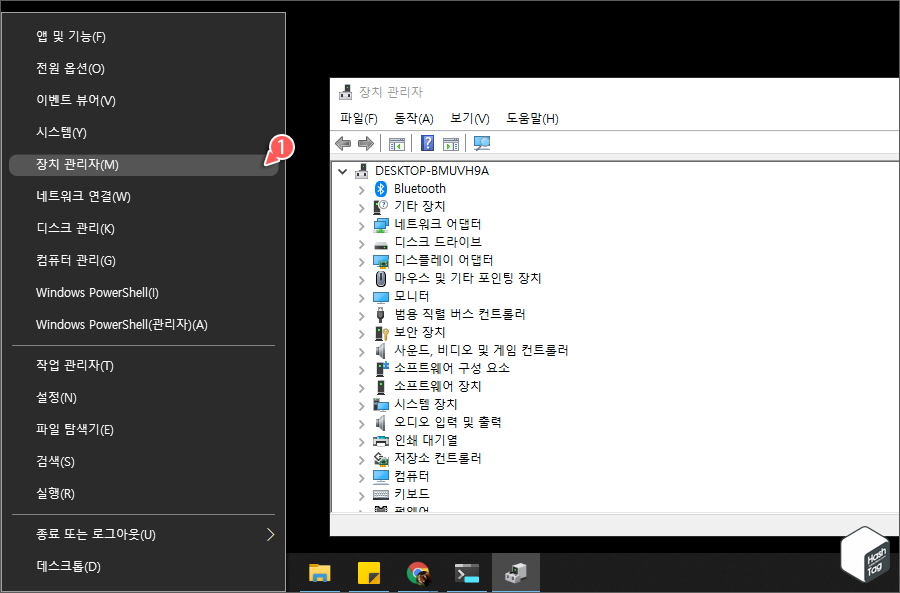Click the back navigation arrow
The image size is (900, 593).
(342, 143)
